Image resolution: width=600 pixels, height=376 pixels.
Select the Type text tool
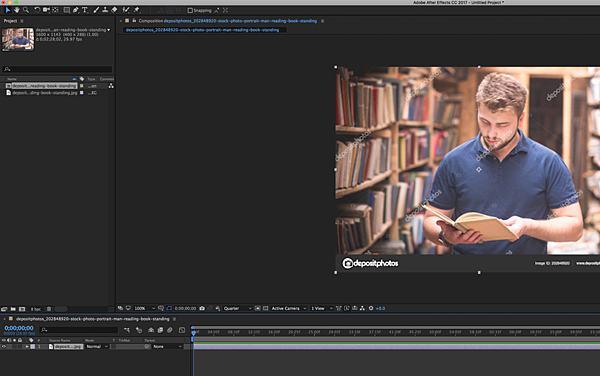(85, 10)
